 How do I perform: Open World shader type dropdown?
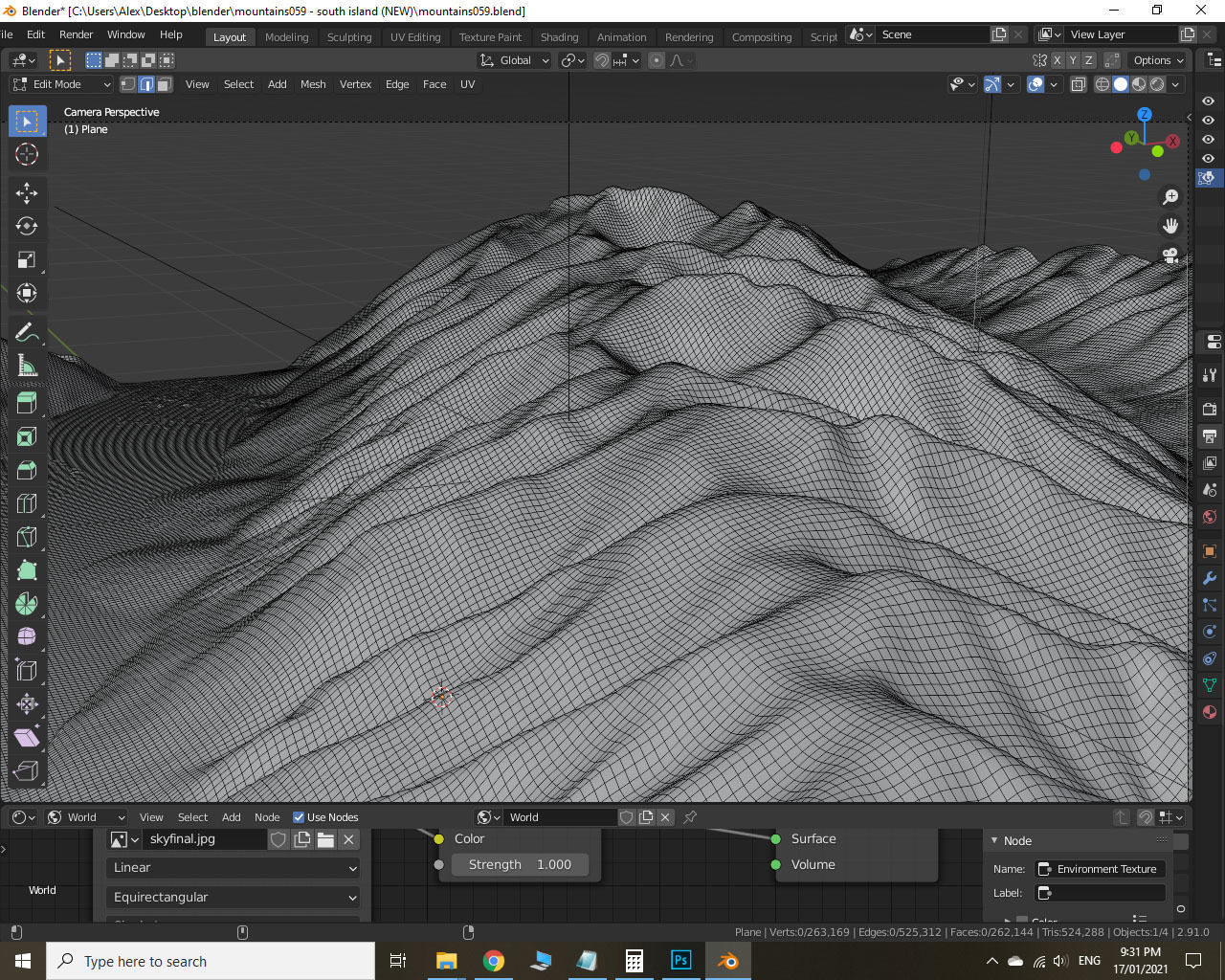pos(86,817)
